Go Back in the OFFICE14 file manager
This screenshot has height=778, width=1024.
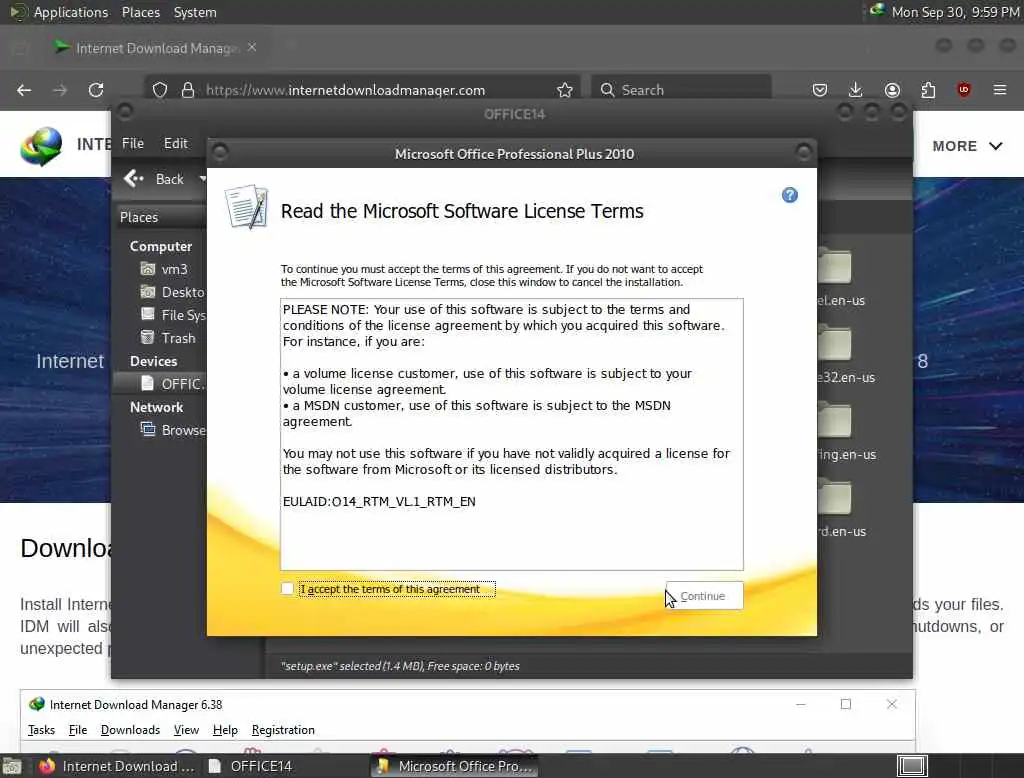point(154,178)
